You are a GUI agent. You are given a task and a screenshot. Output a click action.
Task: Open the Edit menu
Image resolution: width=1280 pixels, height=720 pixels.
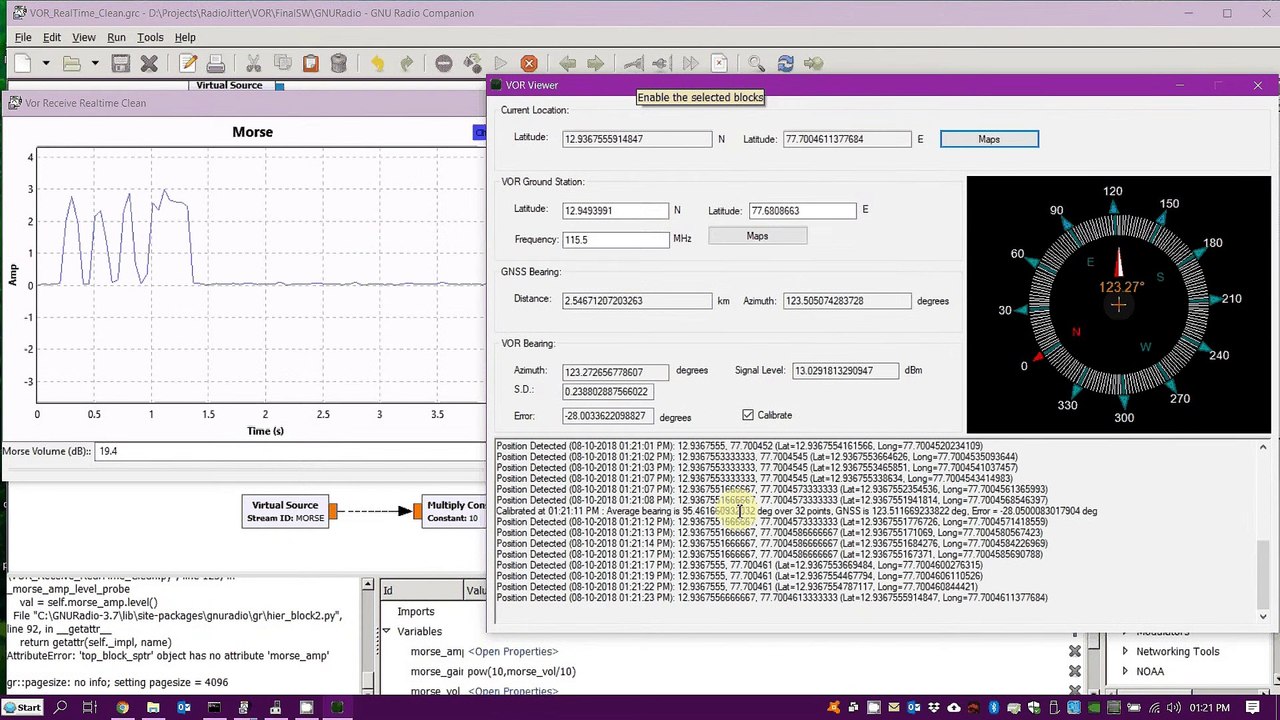click(x=52, y=37)
